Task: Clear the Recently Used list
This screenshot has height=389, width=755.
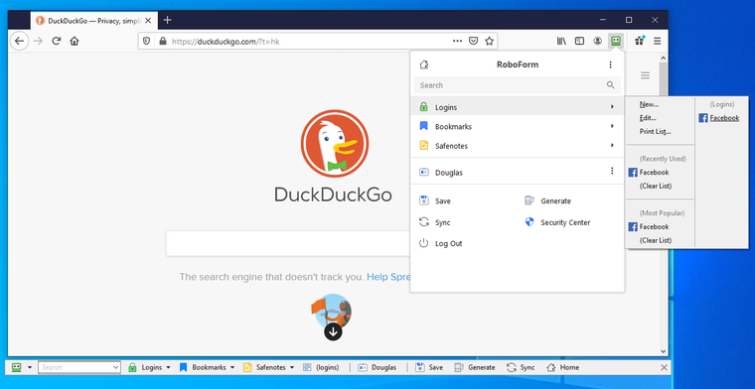Action: tap(655, 186)
